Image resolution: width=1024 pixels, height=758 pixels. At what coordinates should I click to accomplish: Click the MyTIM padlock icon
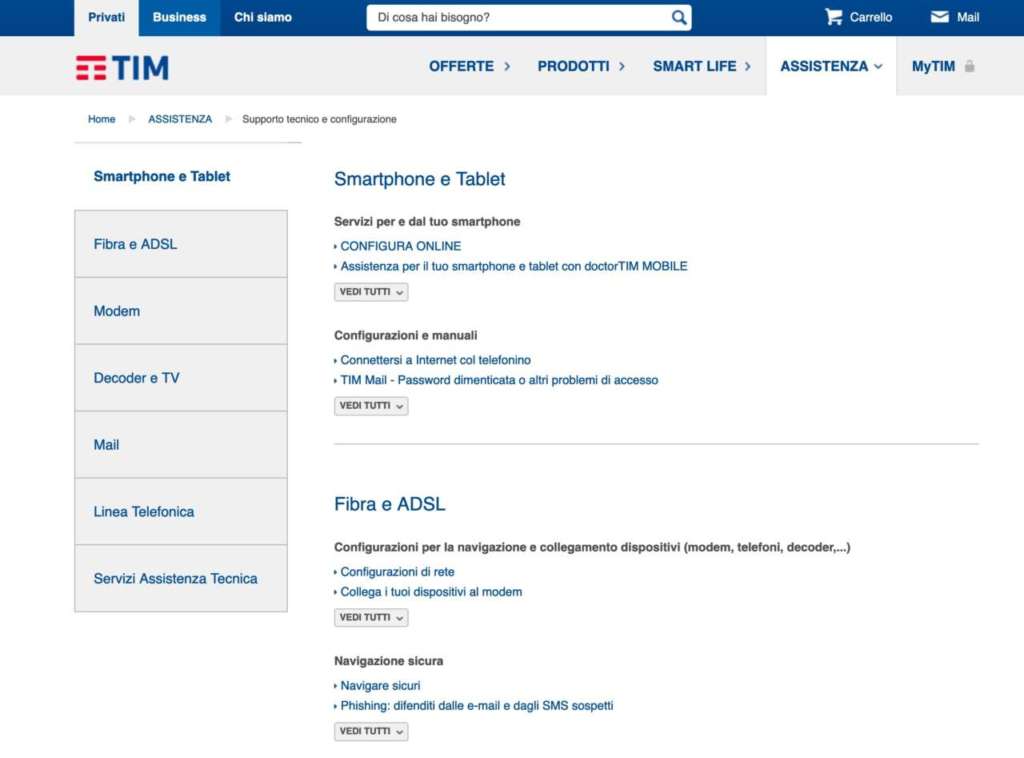click(969, 67)
